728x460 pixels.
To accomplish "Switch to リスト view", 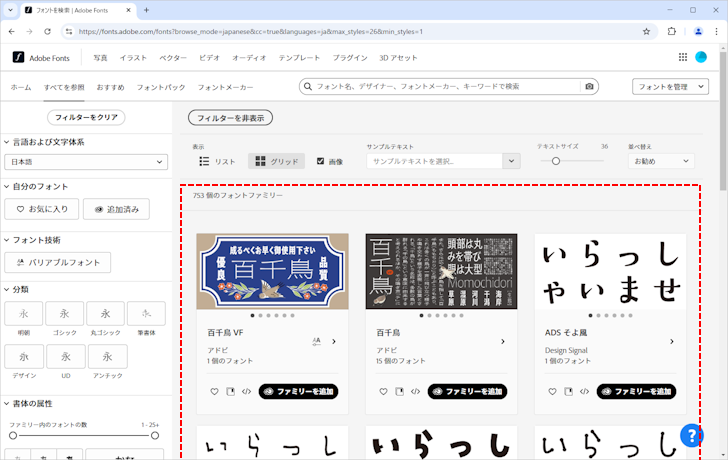I will click(217, 161).
